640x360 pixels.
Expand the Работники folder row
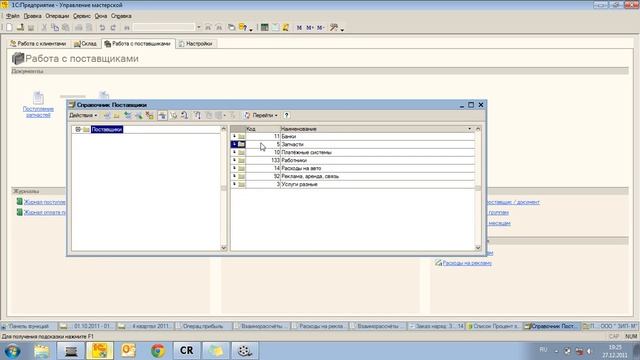[x=234, y=160]
